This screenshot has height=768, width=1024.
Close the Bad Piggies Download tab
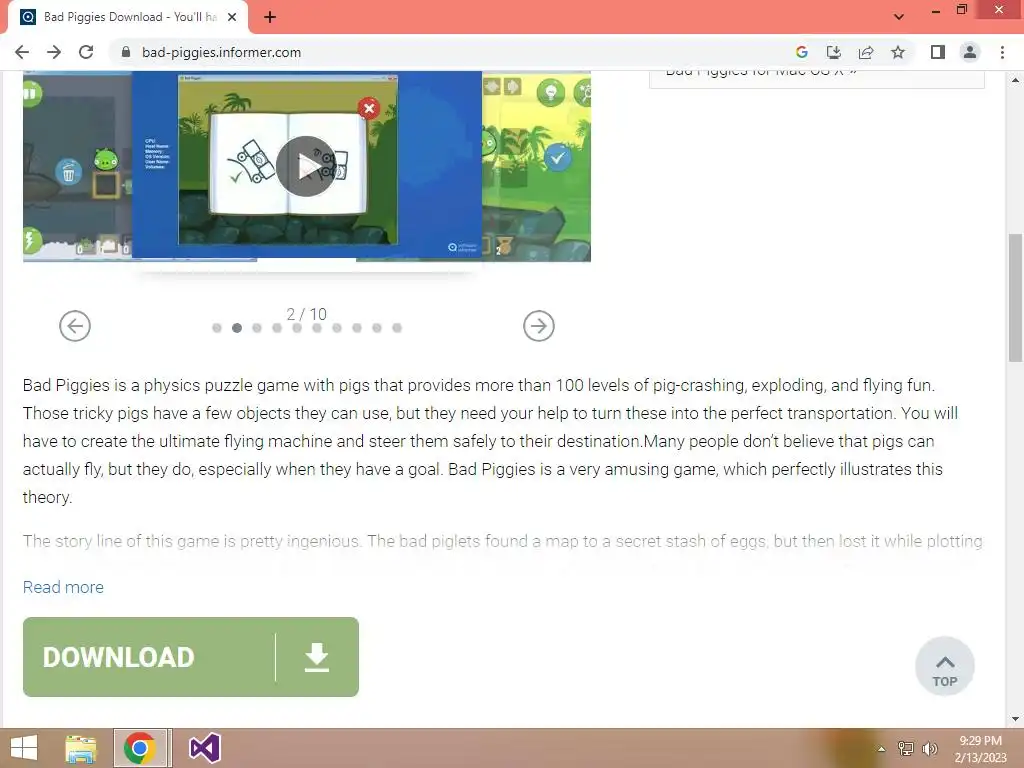coord(232,17)
